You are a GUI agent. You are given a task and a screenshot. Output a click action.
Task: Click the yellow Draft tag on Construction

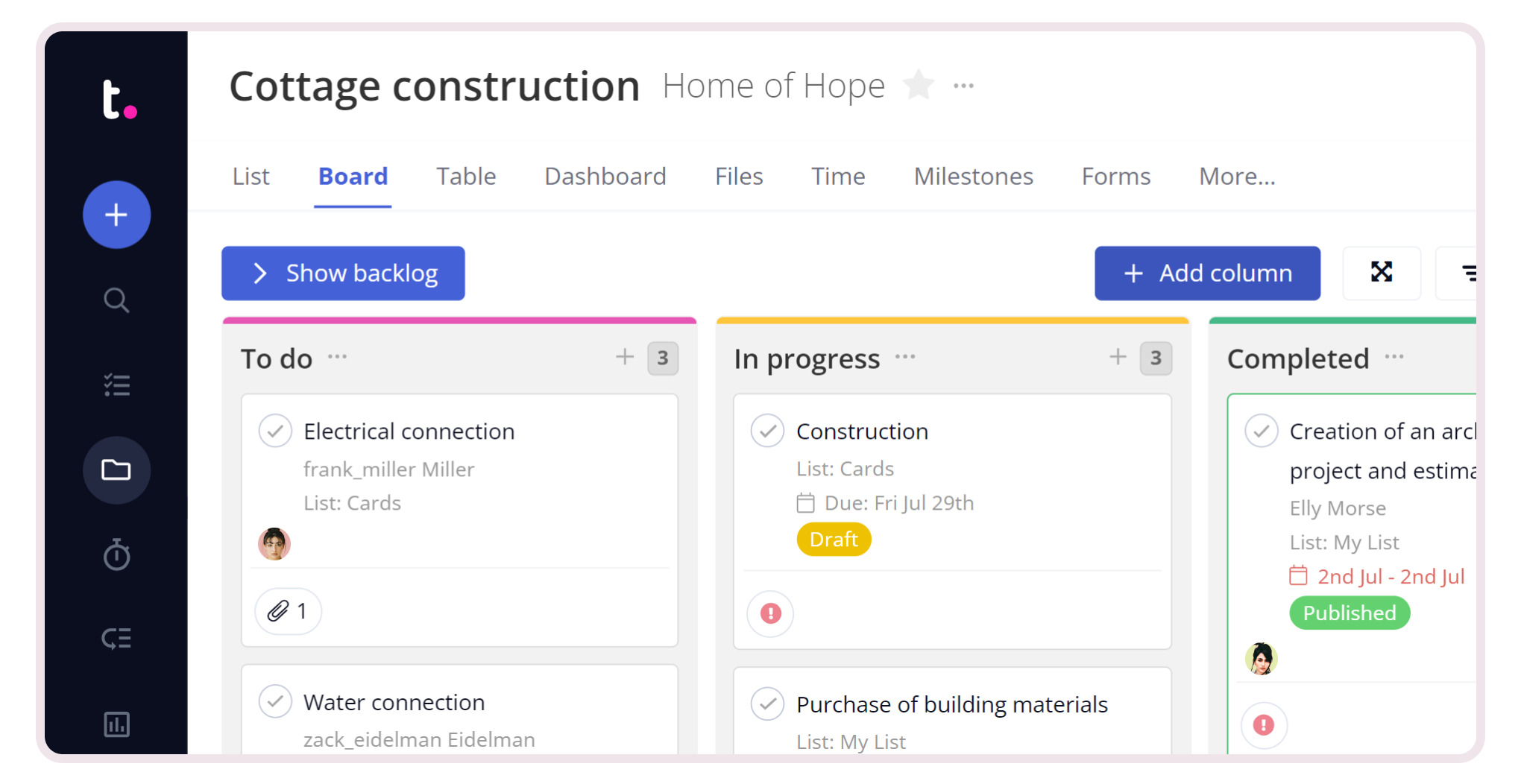pyautogui.click(x=834, y=540)
